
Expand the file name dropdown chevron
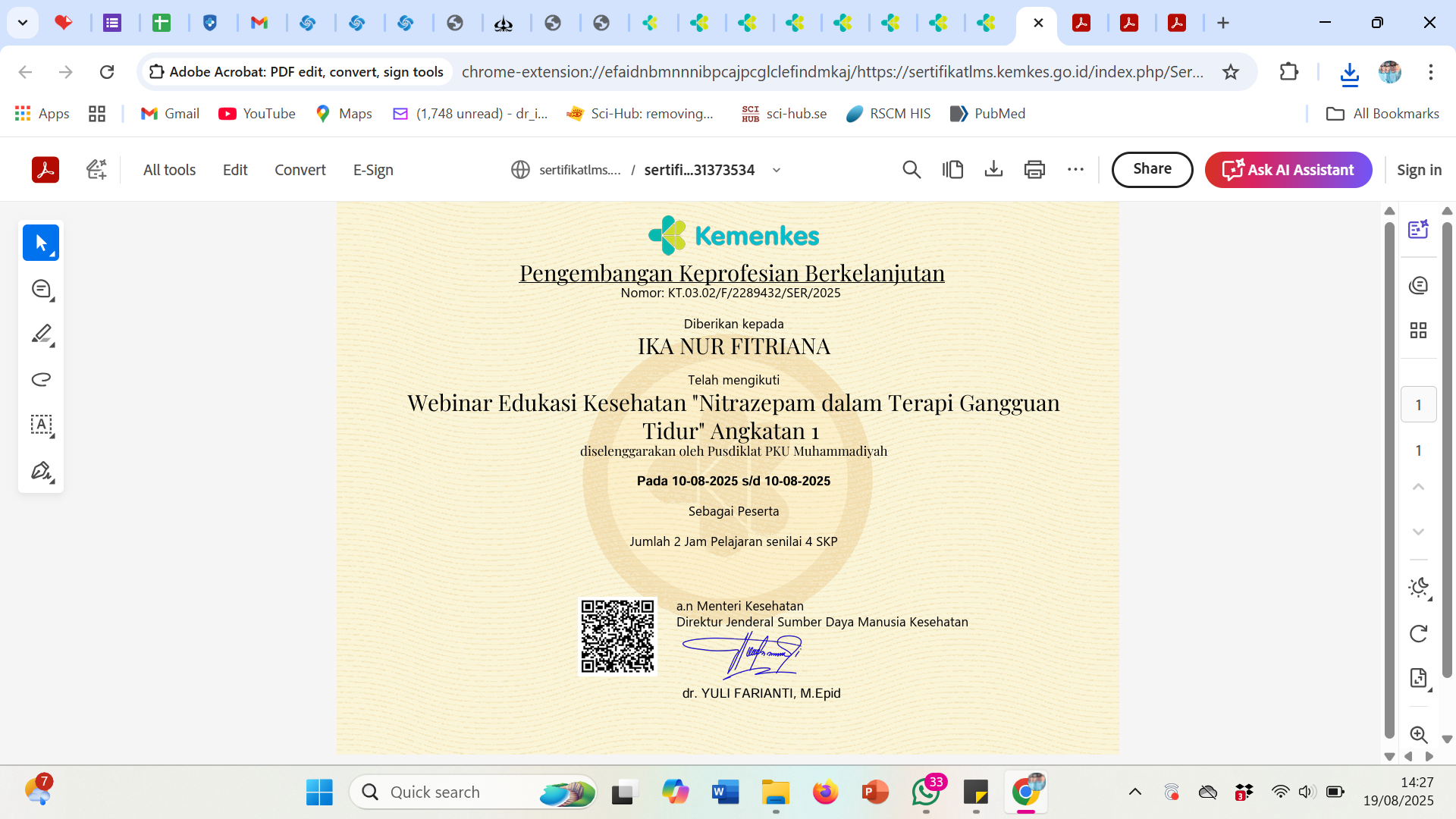click(777, 171)
